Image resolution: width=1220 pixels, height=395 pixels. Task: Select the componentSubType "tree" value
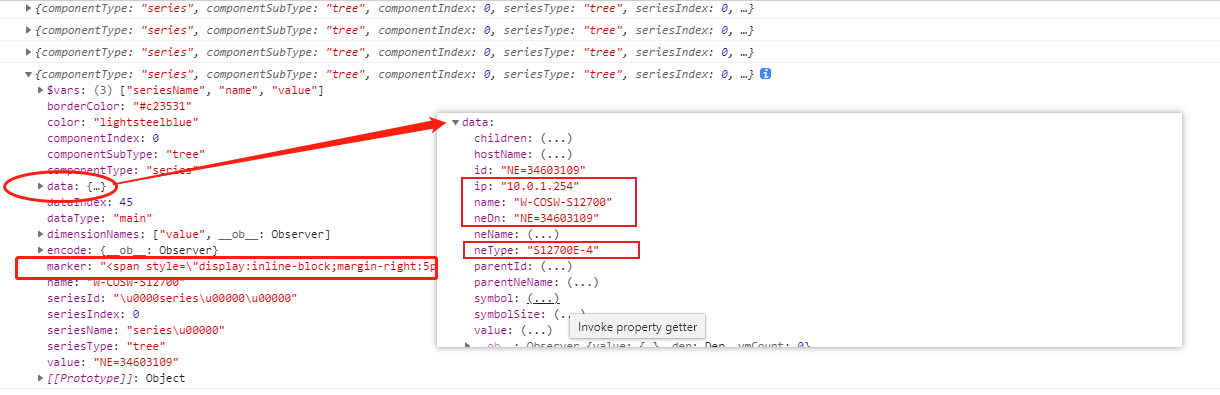coord(186,154)
